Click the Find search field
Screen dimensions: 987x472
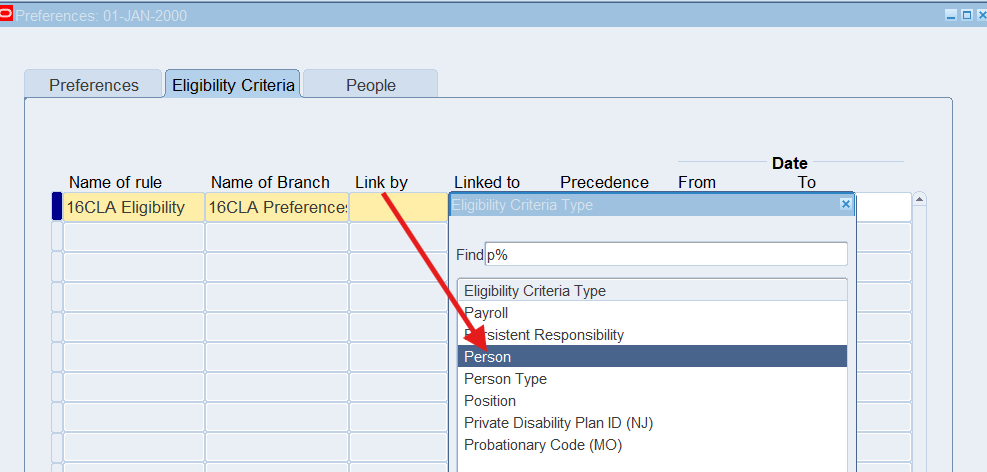click(666, 254)
